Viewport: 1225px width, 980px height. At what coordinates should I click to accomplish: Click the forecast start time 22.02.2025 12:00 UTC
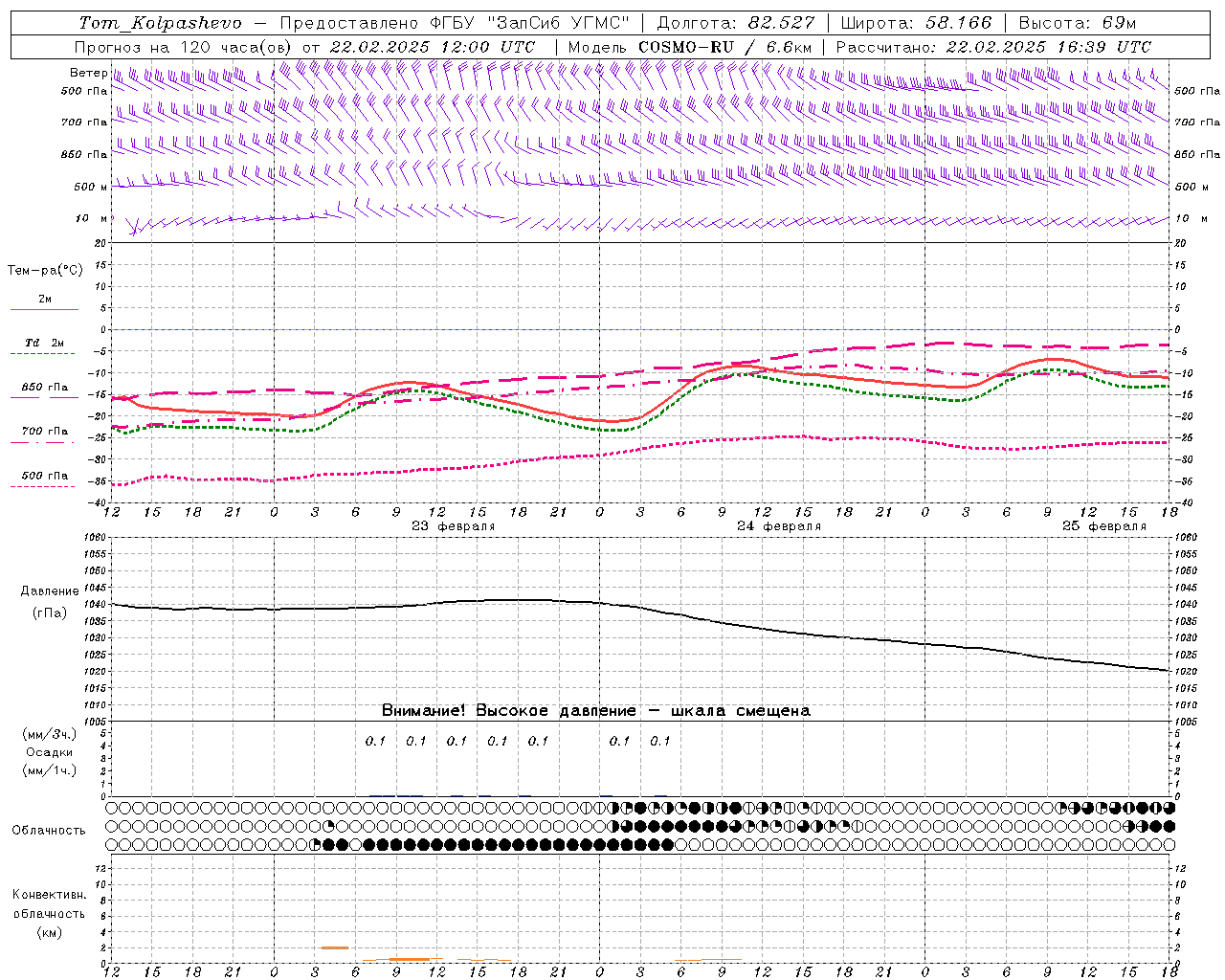tap(432, 47)
